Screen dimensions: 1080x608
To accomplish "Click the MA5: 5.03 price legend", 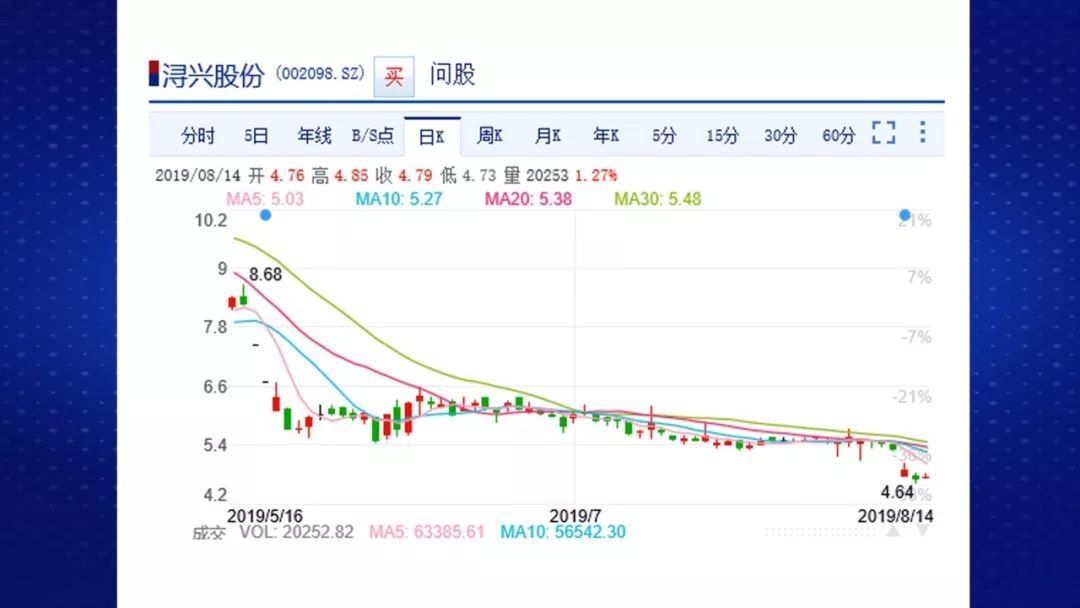I will click(265, 199).
